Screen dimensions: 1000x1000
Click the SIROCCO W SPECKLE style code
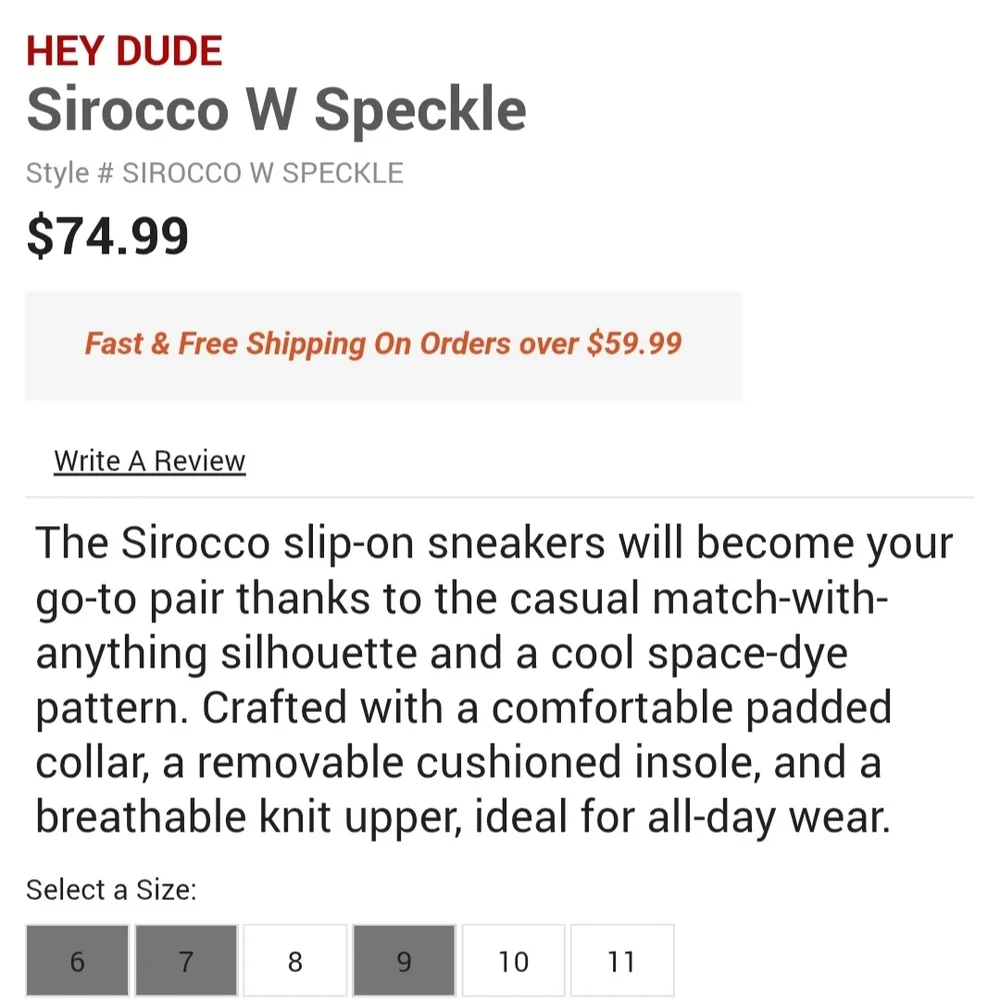(x=263, y=173)
